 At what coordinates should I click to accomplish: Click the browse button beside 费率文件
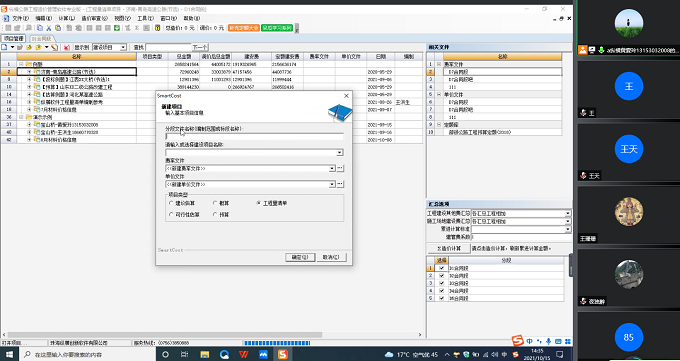click(x=340, y=168)
